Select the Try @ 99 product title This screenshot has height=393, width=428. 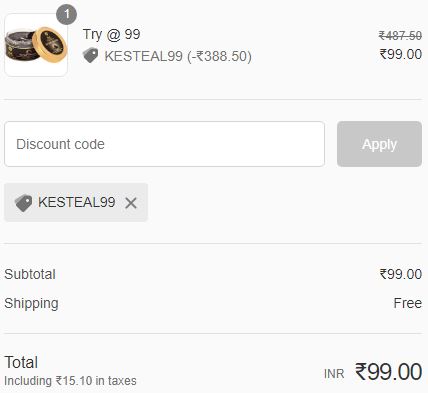(x=112, y=34)
